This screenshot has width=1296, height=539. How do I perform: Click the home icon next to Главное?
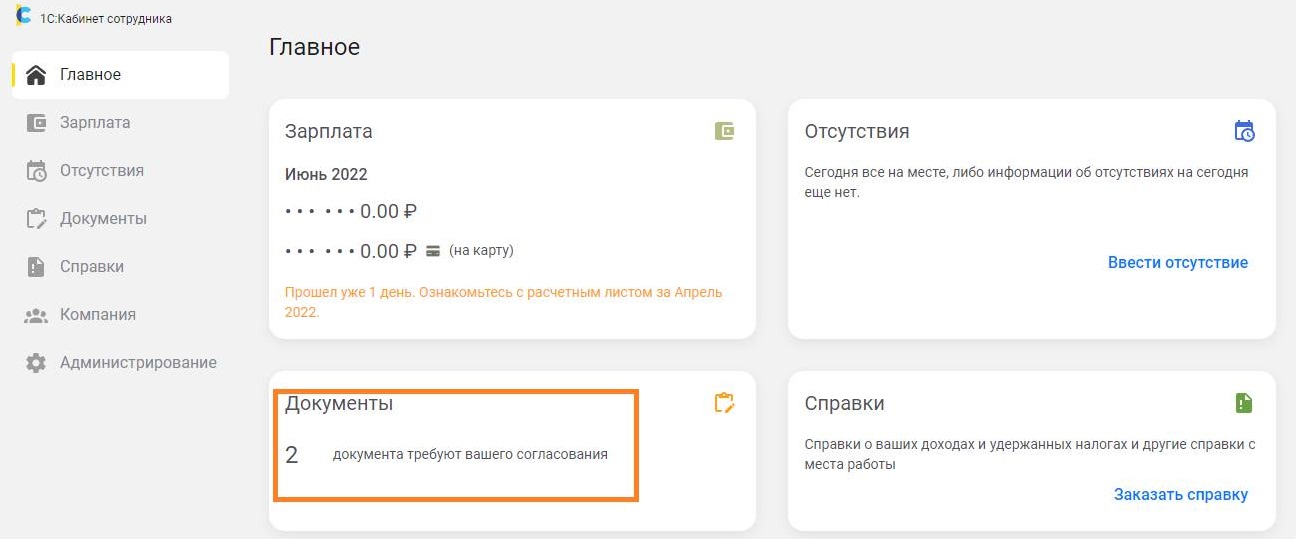tap(36, 75)
